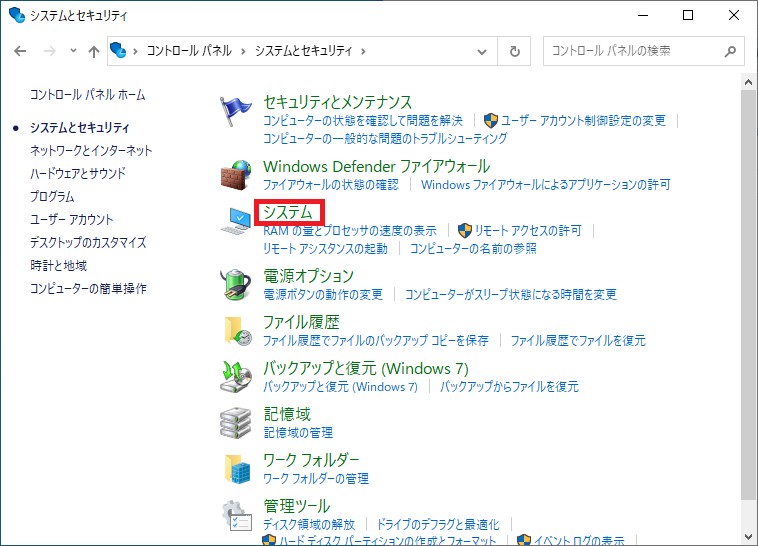
Task: Open セキュリティとメンテナンス heading link
Action: point(337,102)
